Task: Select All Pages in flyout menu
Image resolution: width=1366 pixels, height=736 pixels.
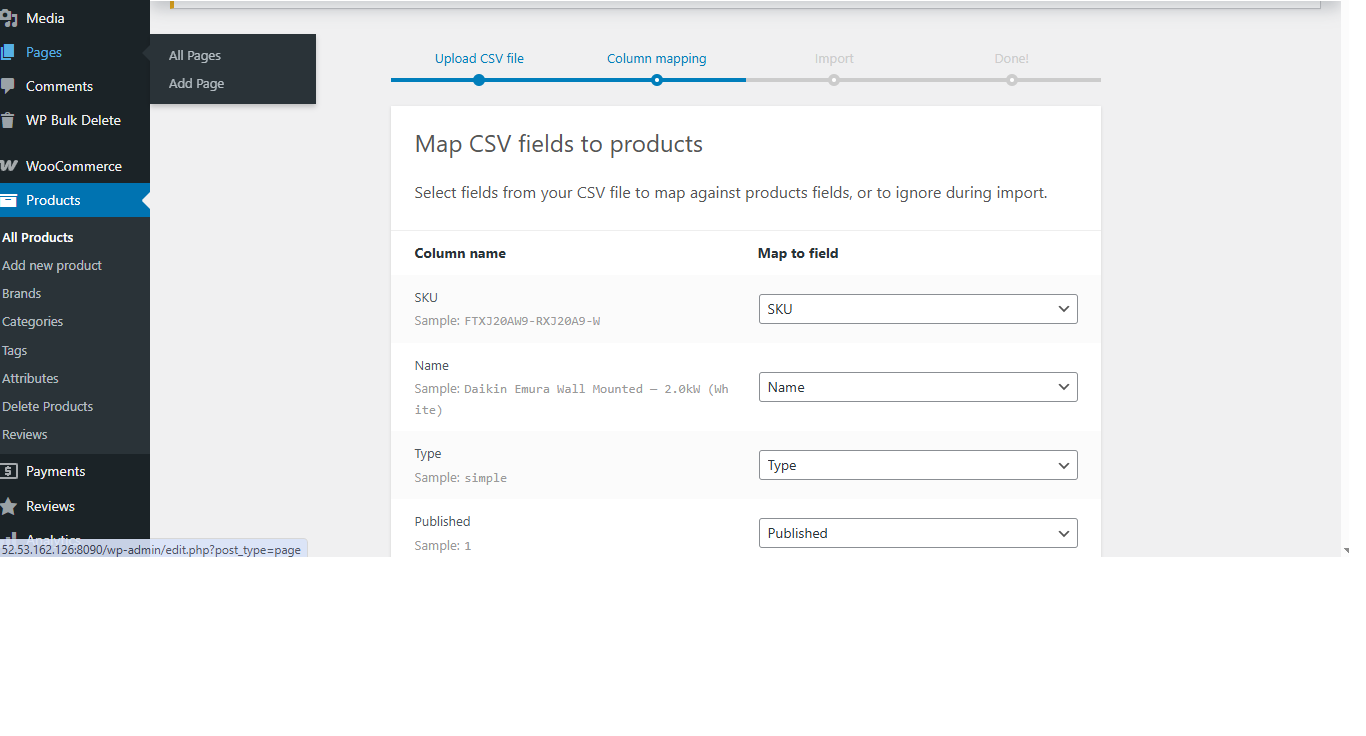Action: coord(195,56)
